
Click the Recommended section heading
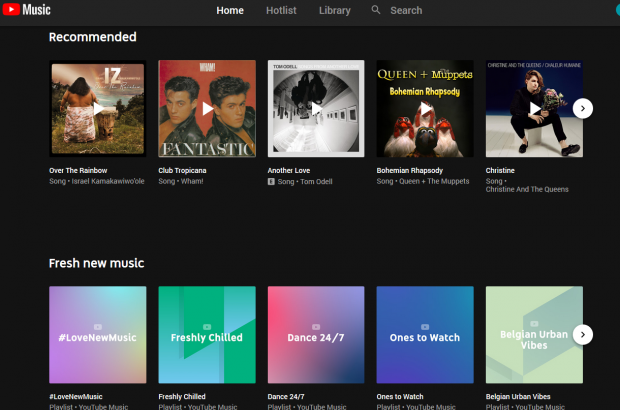pos(93,37)
